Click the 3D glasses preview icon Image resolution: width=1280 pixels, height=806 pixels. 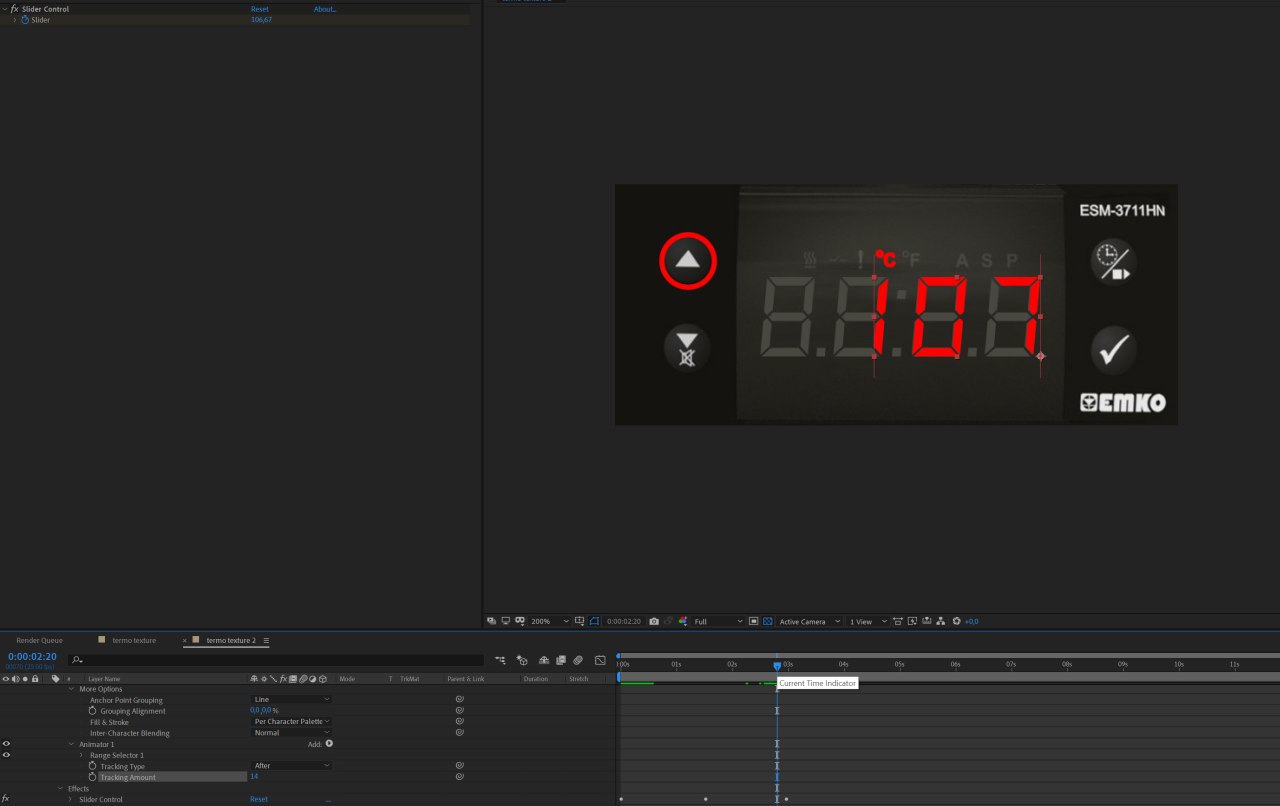click(x=519, y=621)
